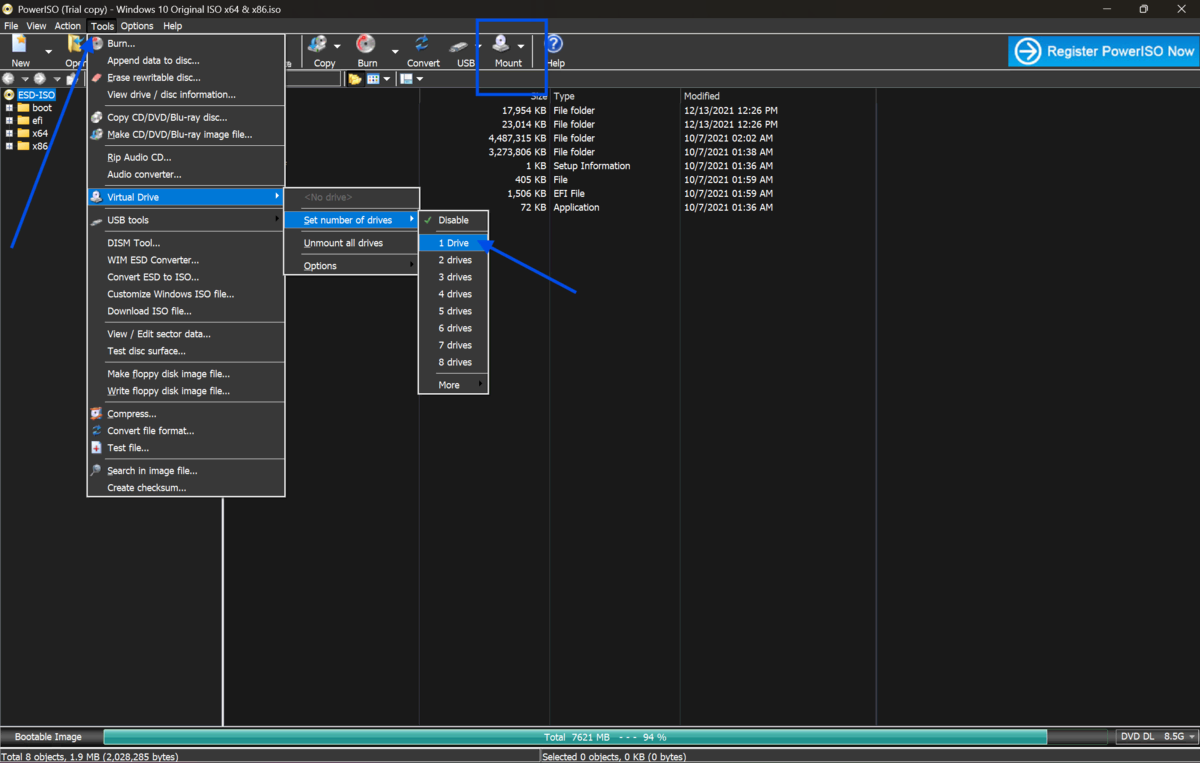Open the DVD DL 8.5G media type dropdown
This screenshot has width=1200, height=763.
pyautogui.click(x=1157, y=736)
